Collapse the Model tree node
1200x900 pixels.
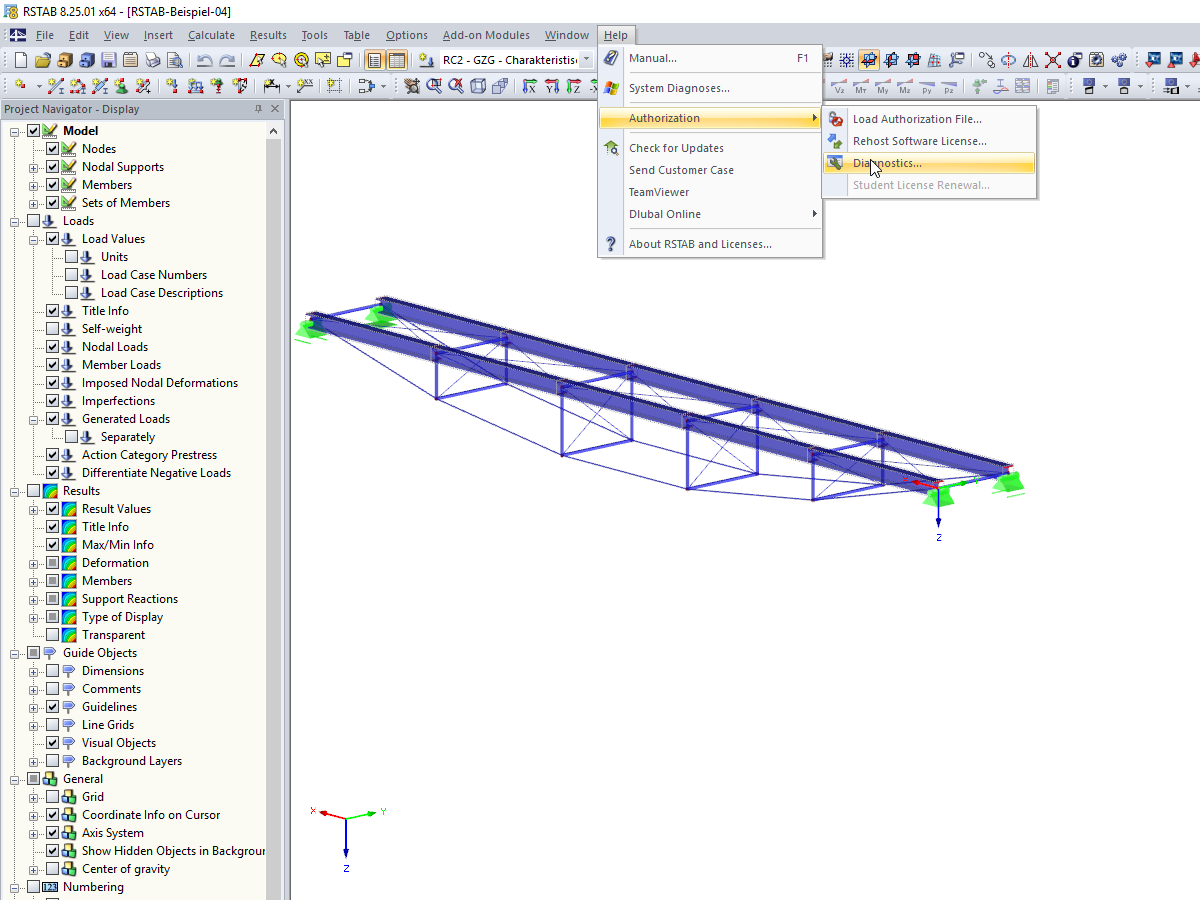coord(15,131)
